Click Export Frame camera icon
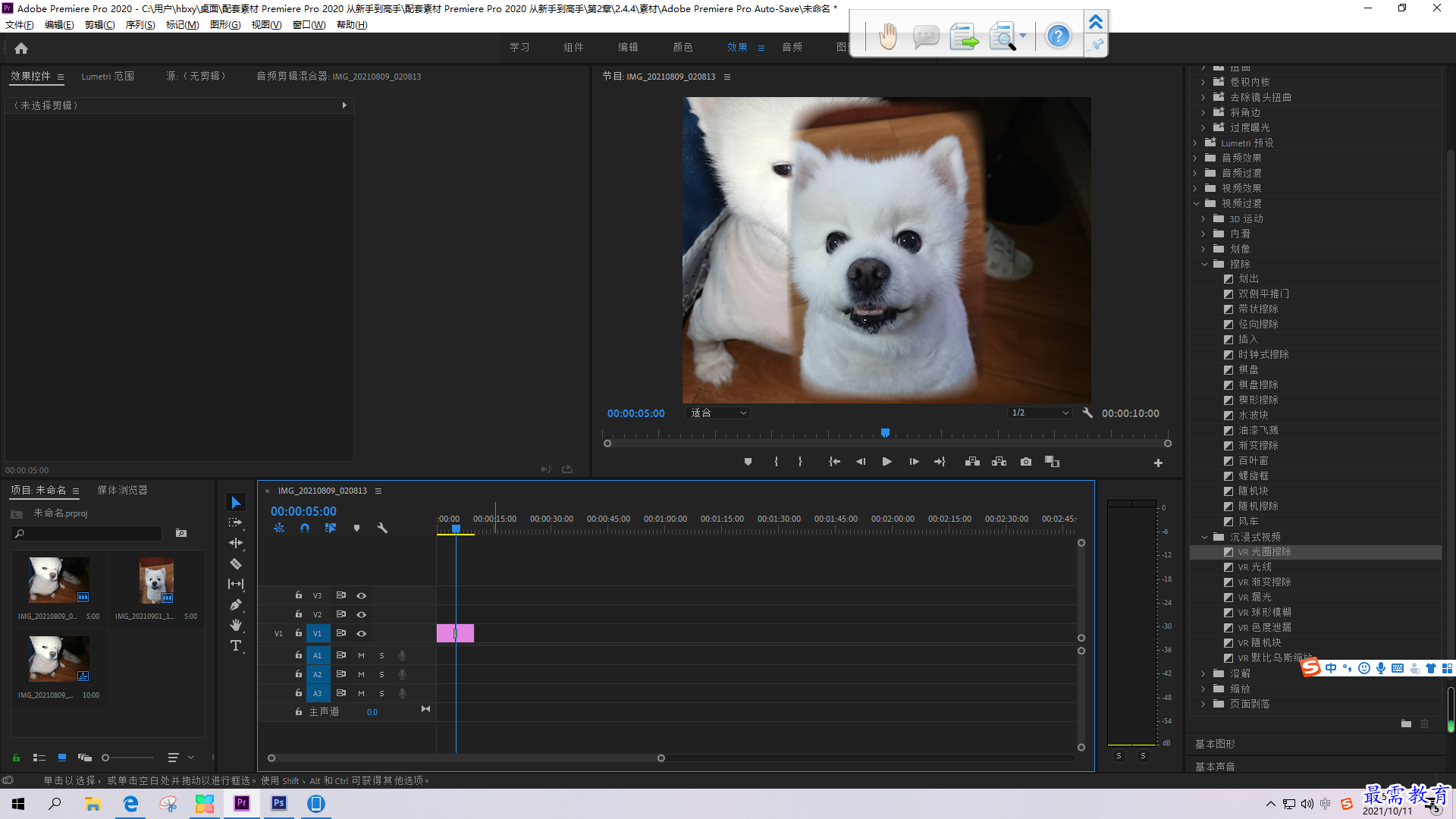 pyautogui.click(x=1026, y=462)
